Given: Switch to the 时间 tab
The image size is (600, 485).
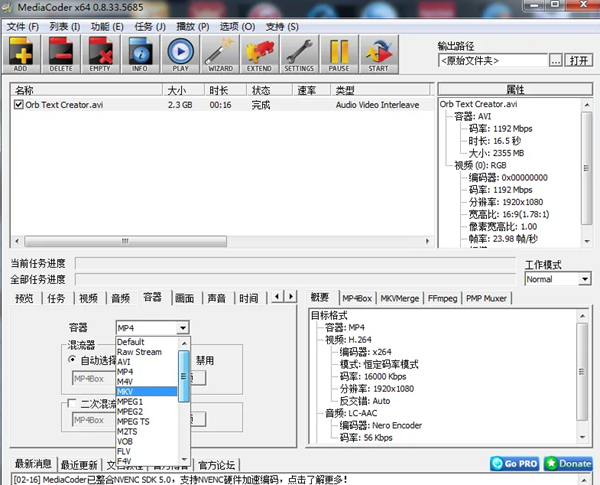Looking at the screenshot, I should [x=249, y=298].
